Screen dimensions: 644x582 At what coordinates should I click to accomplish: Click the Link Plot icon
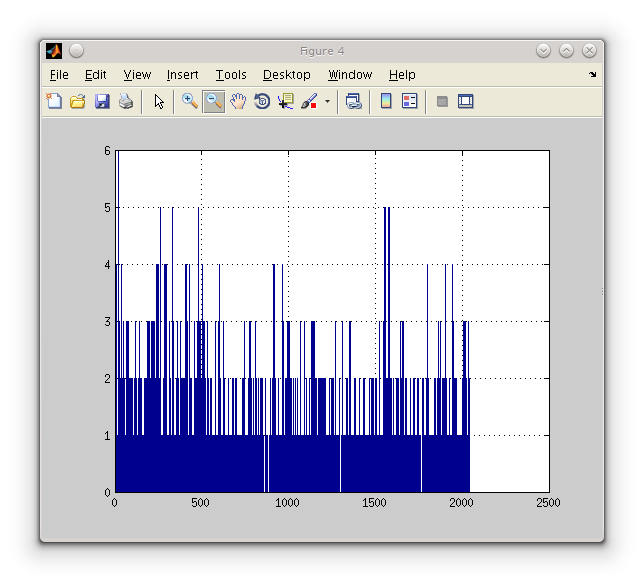(353, 101)
